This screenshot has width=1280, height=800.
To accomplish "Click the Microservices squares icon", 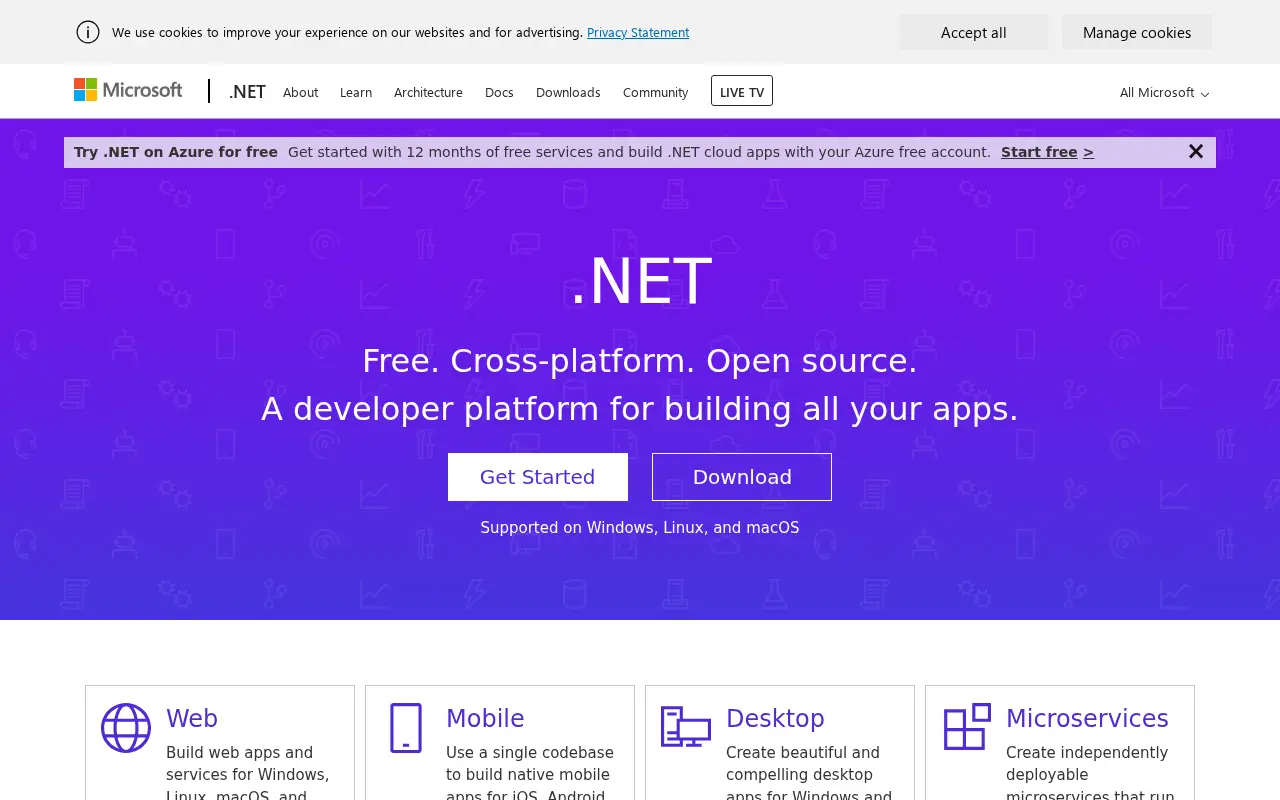I will (967, 726).
